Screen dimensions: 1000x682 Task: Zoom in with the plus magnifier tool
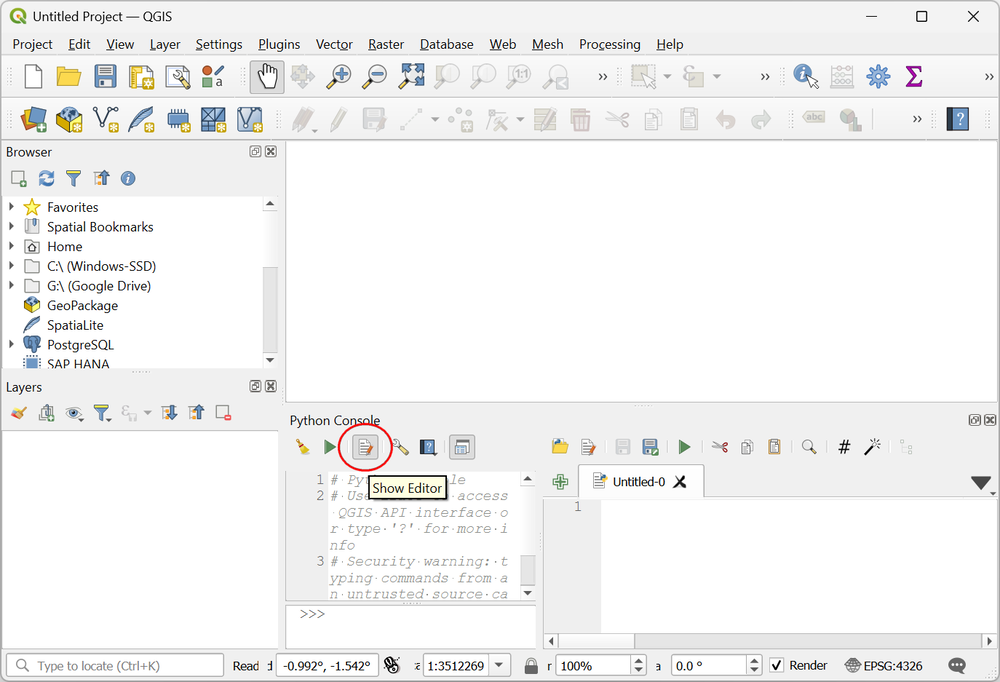coord(338,77)
